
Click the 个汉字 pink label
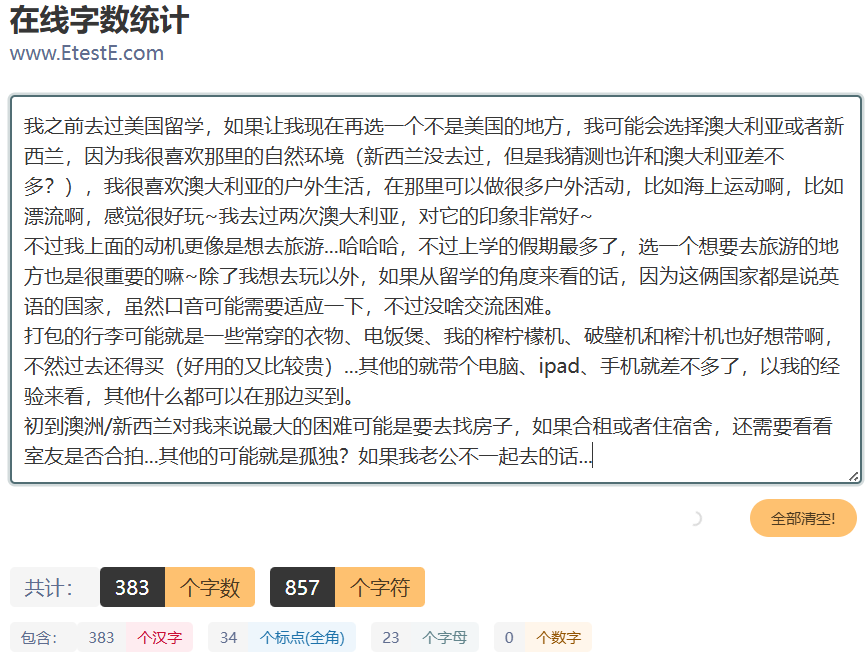(159, 637)
